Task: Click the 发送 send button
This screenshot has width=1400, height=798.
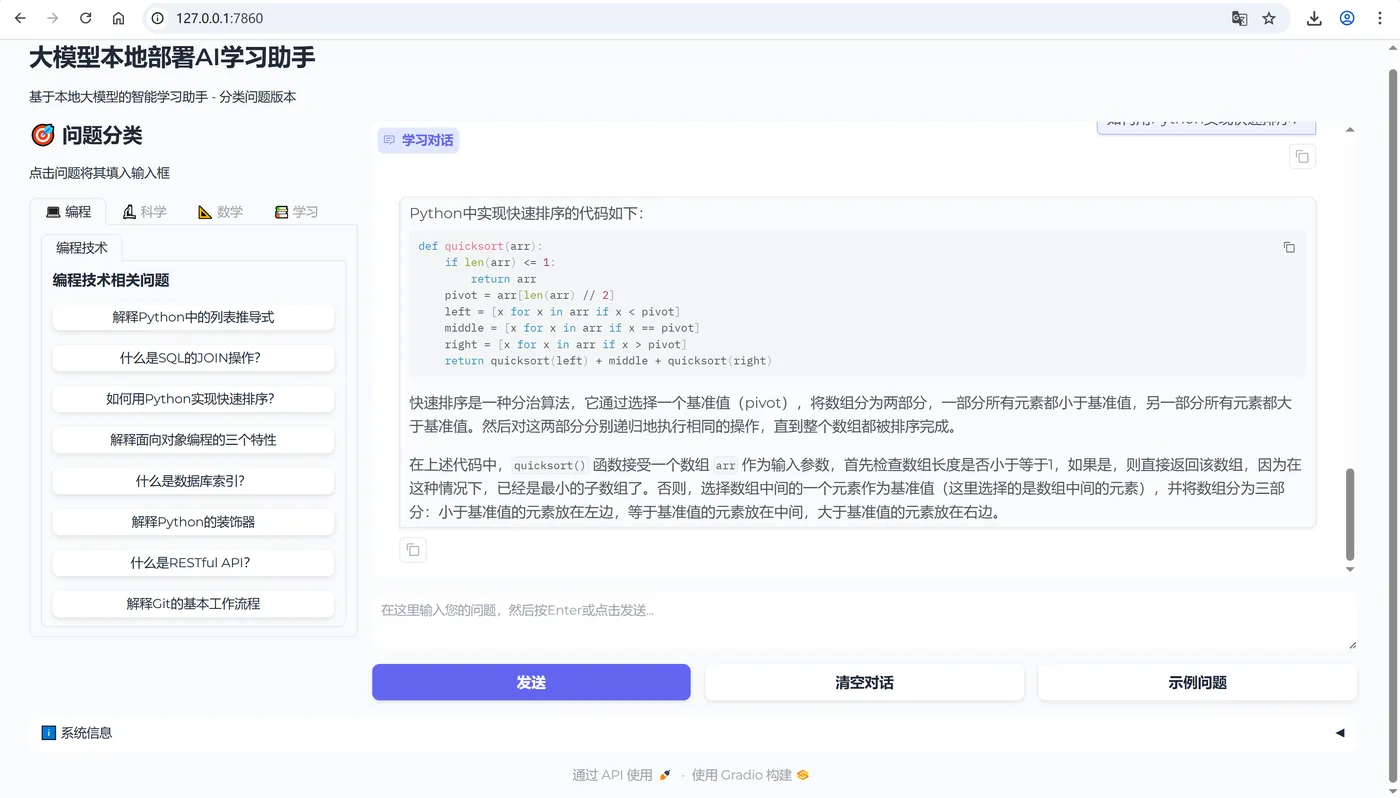Action: pyautogui.click(x=530, y=682)
